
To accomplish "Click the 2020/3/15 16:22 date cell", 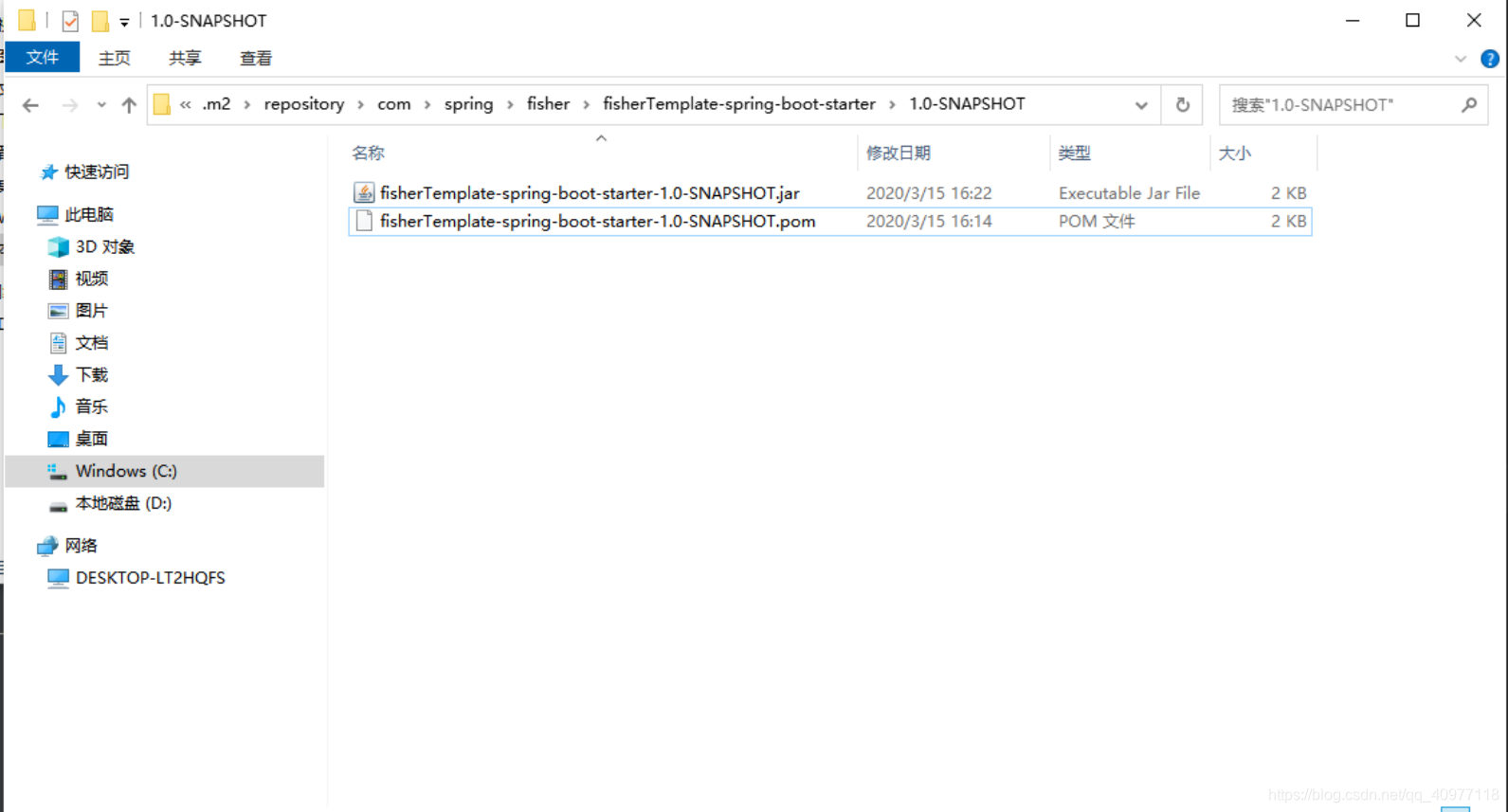I will (929, 193).
